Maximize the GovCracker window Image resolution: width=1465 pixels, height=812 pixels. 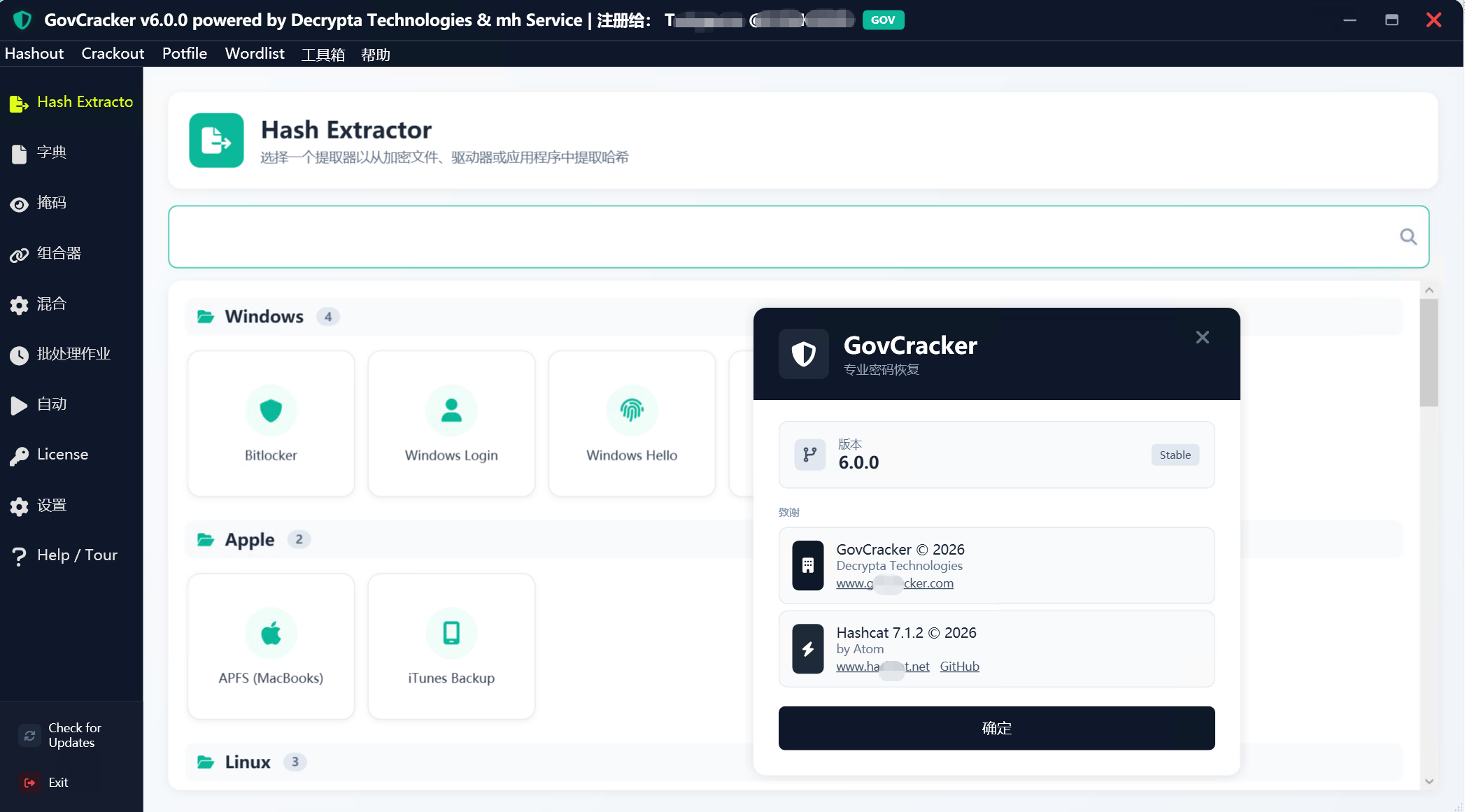tap(1392, 20)
